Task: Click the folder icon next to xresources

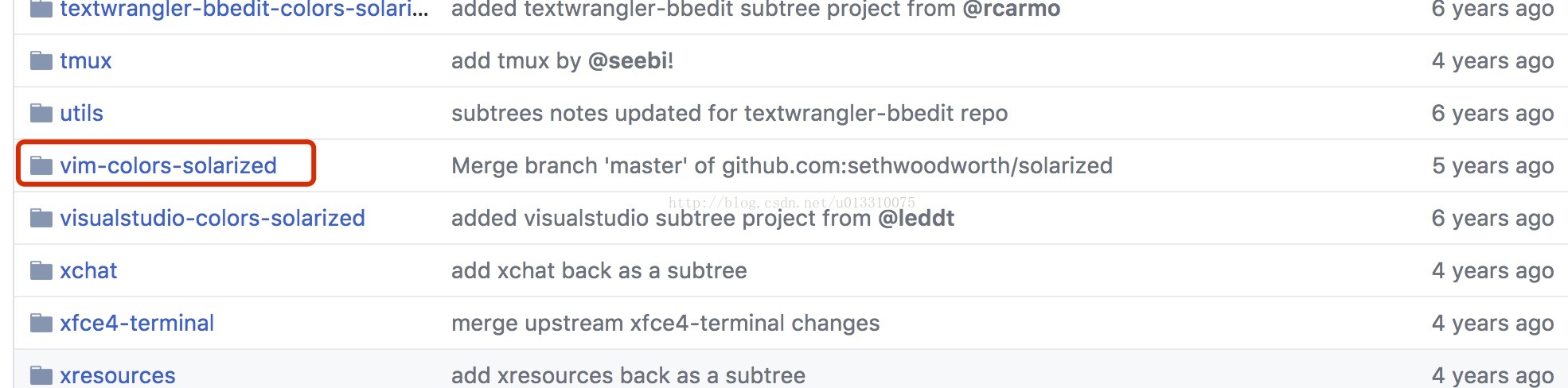Action: pos(41,375)
